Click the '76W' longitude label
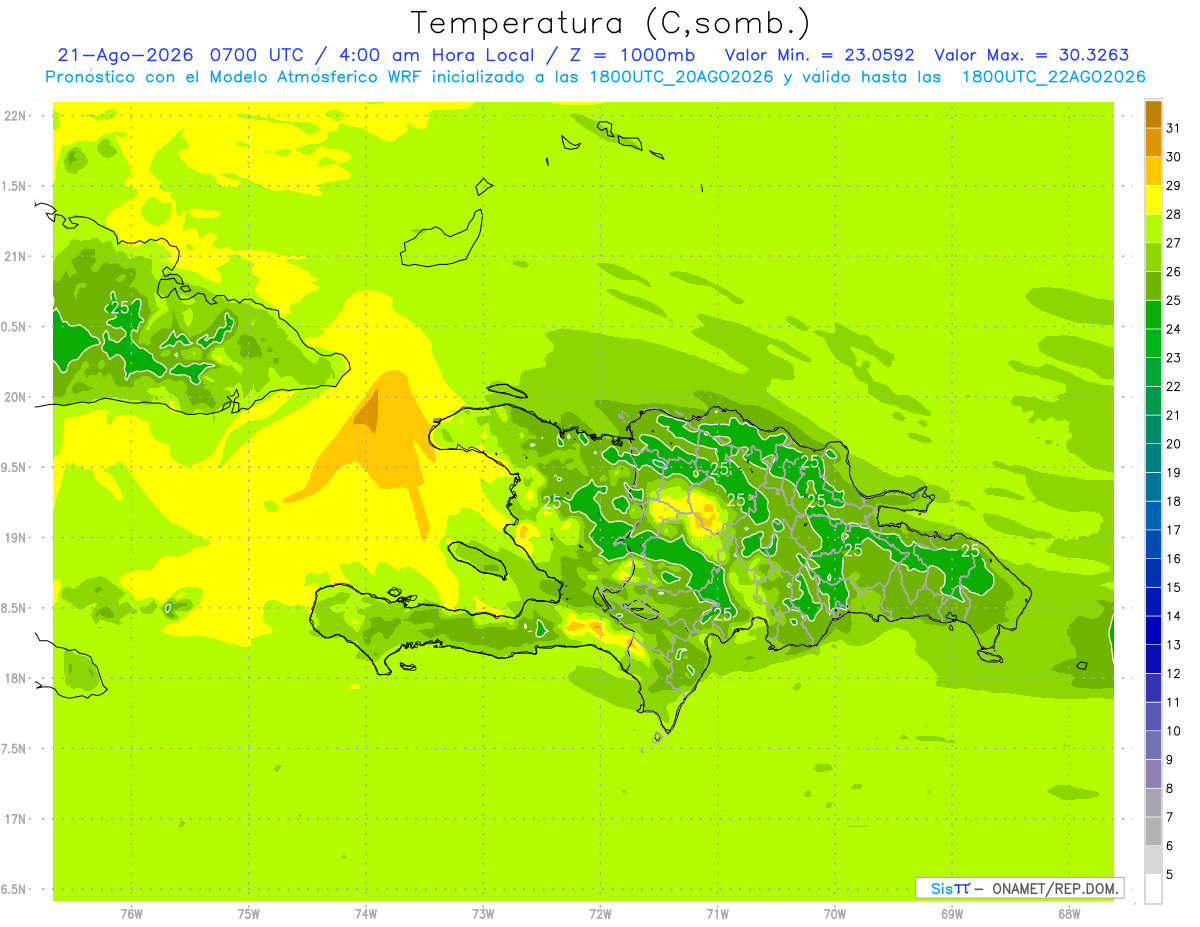Image resolution: width=1200 pixels, height=927 pixels. (x=131, y=914)
